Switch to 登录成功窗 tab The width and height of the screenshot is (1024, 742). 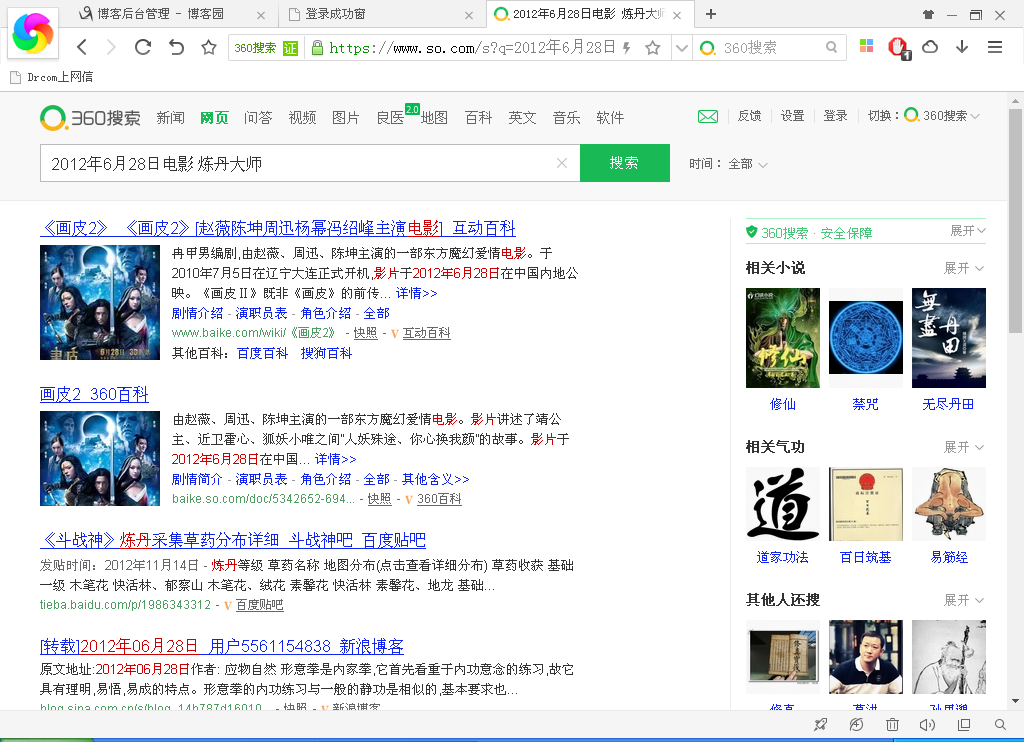[x=336, y=14]
